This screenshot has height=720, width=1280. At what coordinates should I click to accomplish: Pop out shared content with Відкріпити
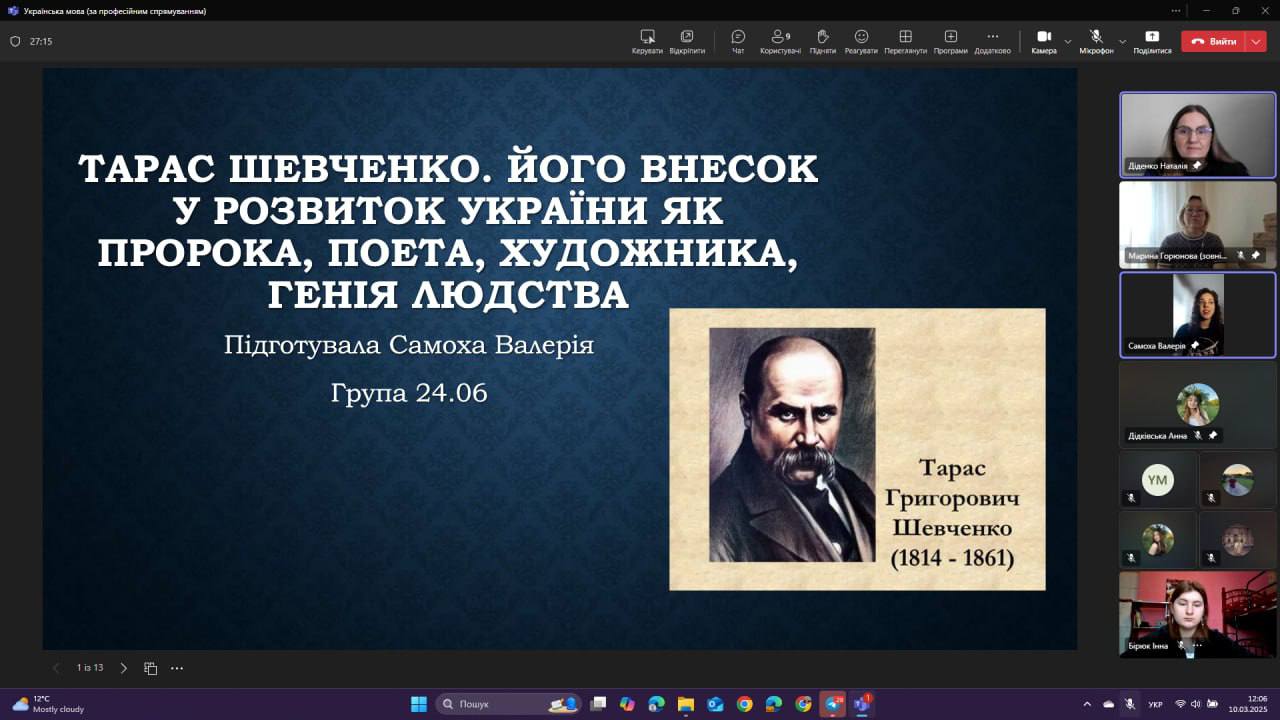click(x=687, y=40)
